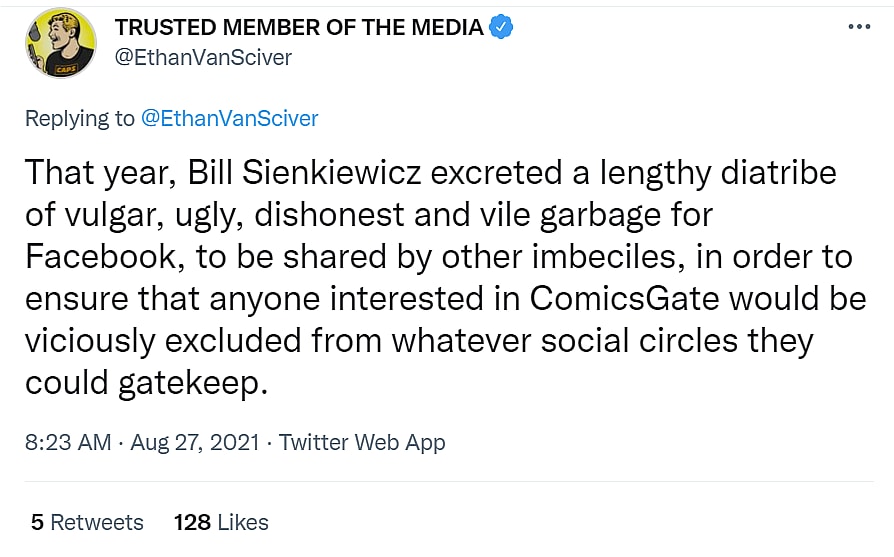This screenshot has height=557, width=894.
Task: Click the 8:23 AM timestamp
Action: [x=65, y=442]
